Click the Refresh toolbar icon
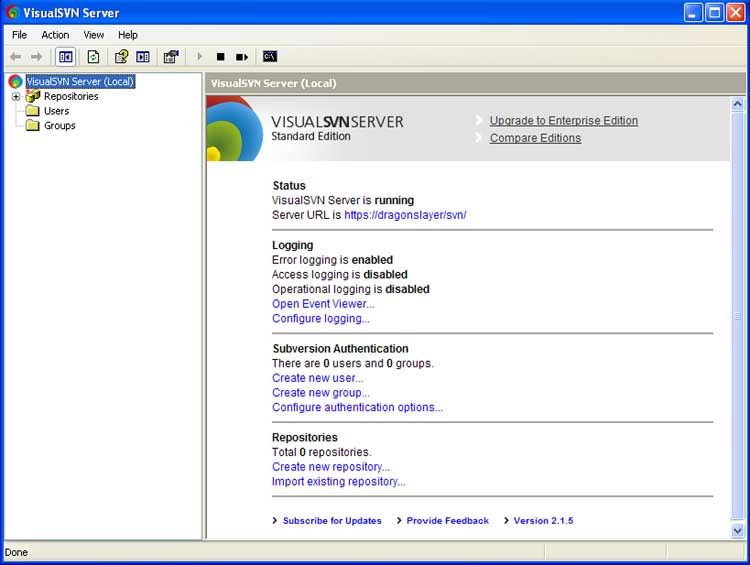Image resolution: width=750 pixels, height=565 pixels. [x=93, y=57]
